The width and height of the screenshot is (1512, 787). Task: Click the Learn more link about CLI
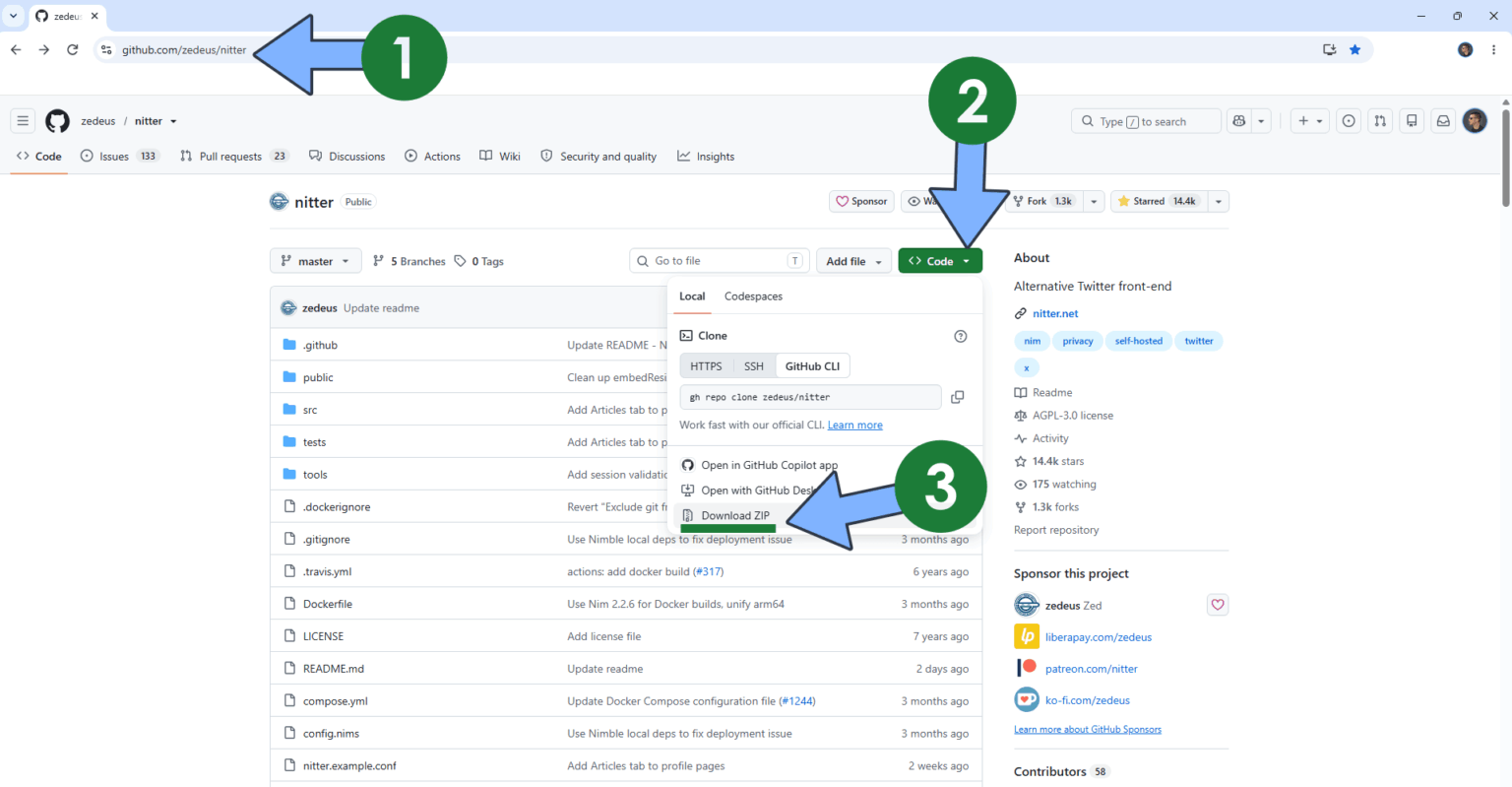[x=854, y=426]
